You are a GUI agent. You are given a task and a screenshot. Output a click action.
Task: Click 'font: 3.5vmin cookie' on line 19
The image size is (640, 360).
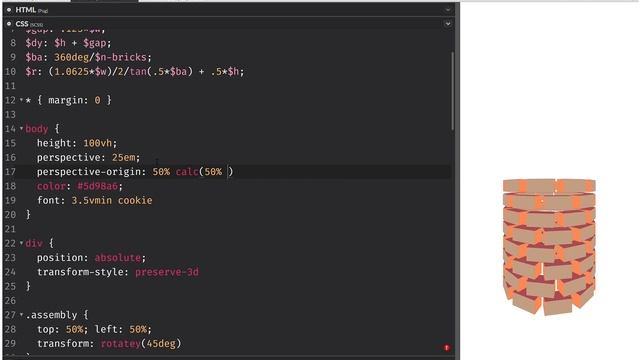point(94,200)
